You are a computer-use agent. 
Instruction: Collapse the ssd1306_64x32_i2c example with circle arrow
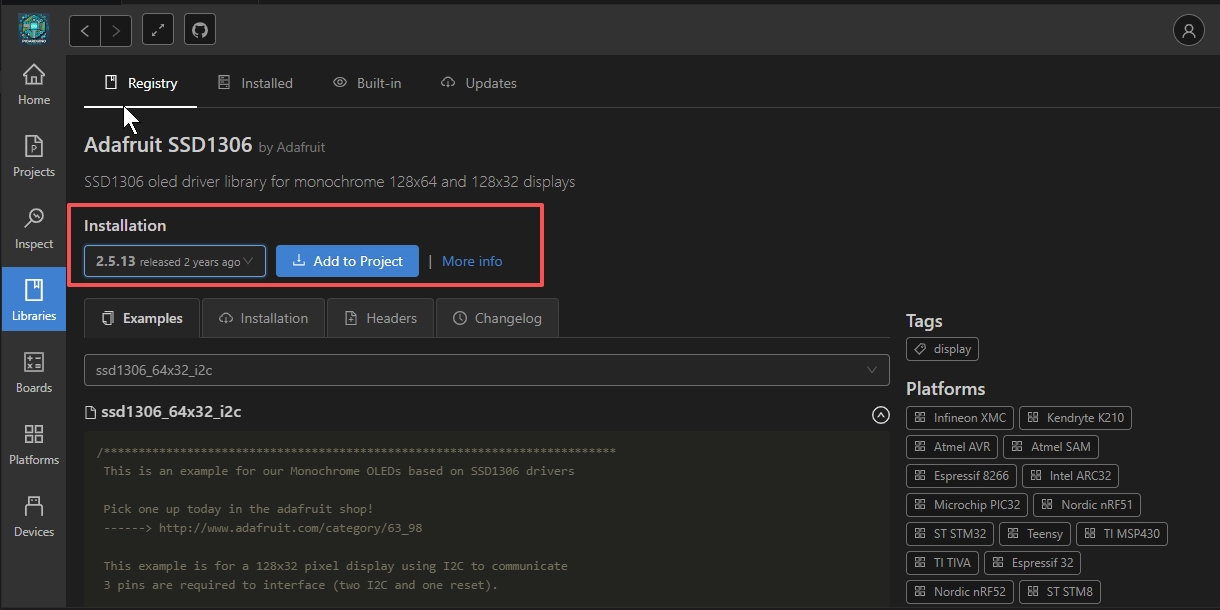click(x=880, y=414)
